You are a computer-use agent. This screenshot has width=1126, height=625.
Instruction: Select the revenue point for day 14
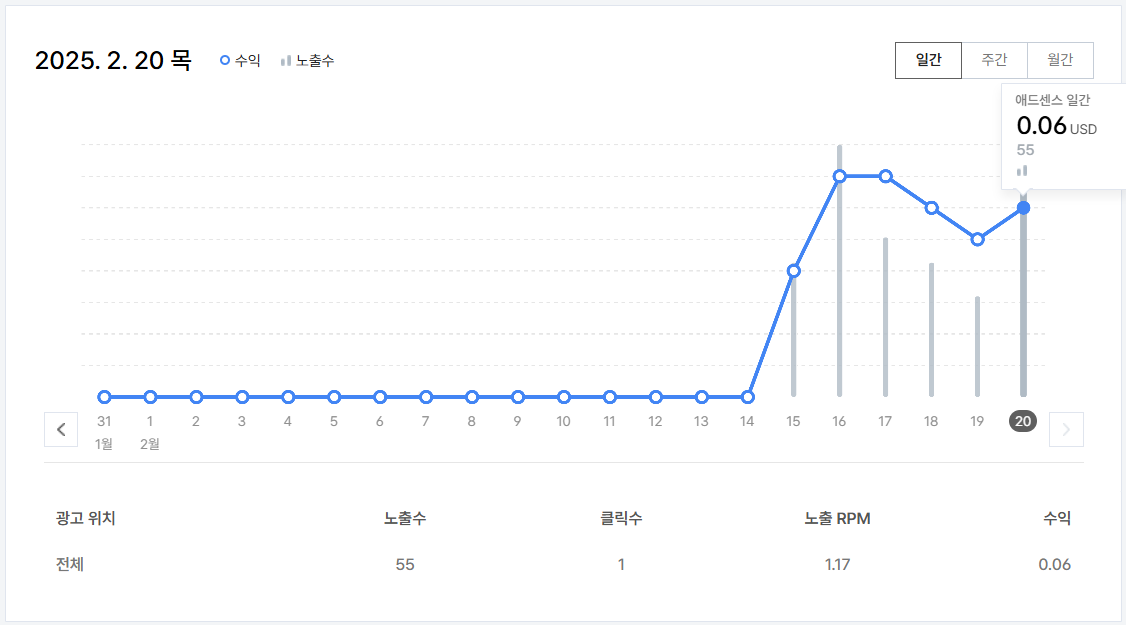[x=748, y=397]
